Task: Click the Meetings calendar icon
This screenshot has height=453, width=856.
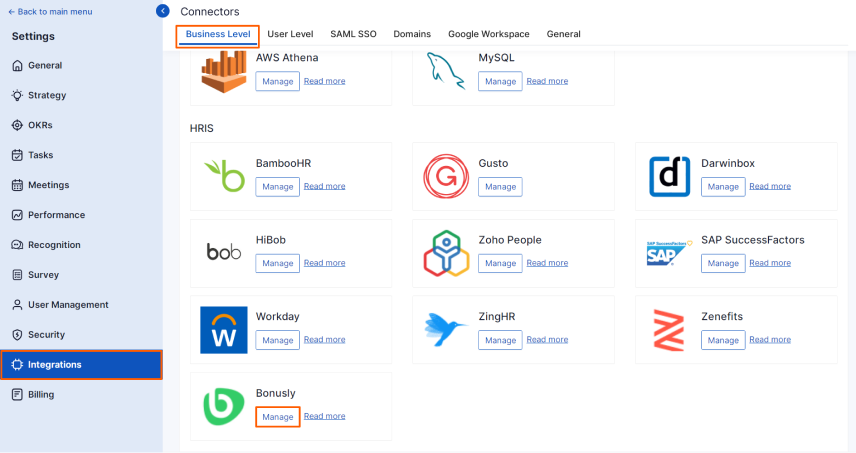Action: pyautogui.click(x=17, y=185)
